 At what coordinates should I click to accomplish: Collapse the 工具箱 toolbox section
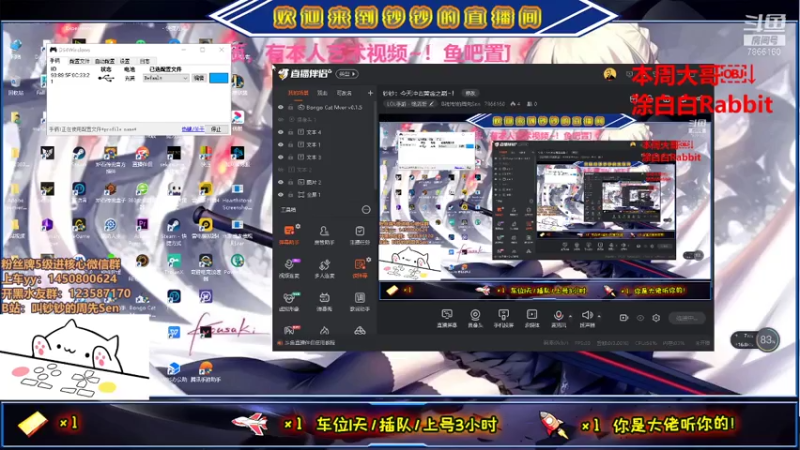(366, 210)
